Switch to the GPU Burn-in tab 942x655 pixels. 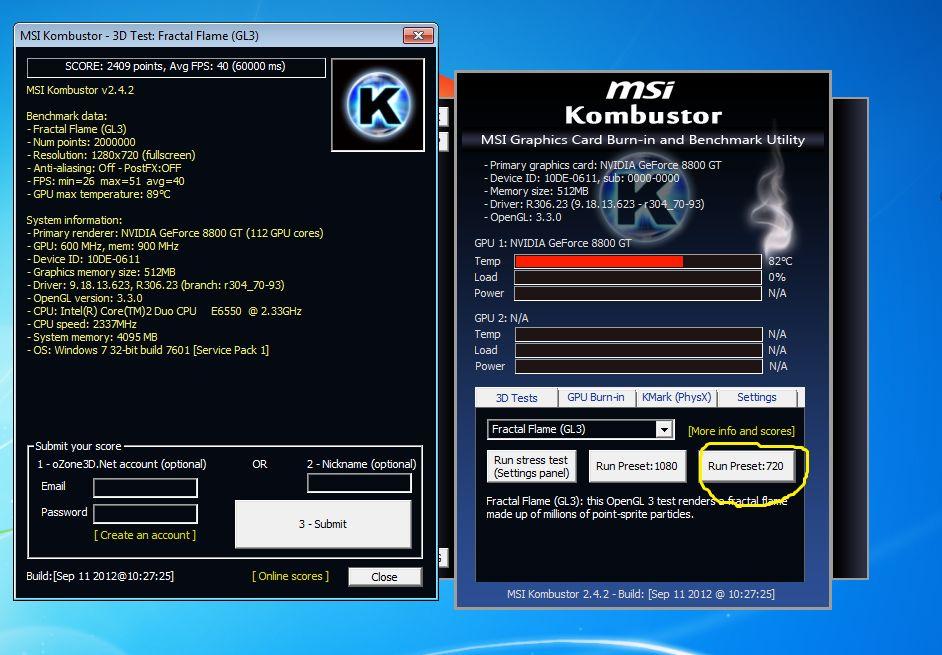pos(595,397)
